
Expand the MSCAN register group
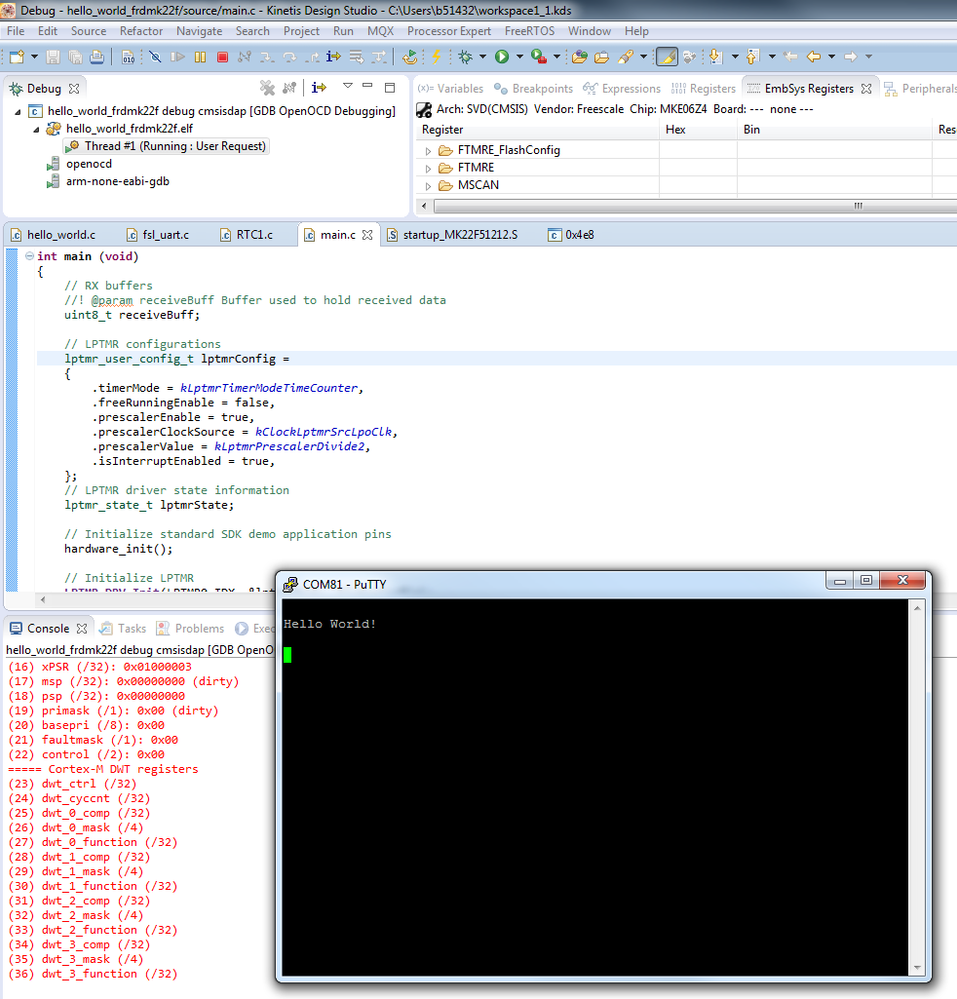pyautogui.click(x=428, y=186)
